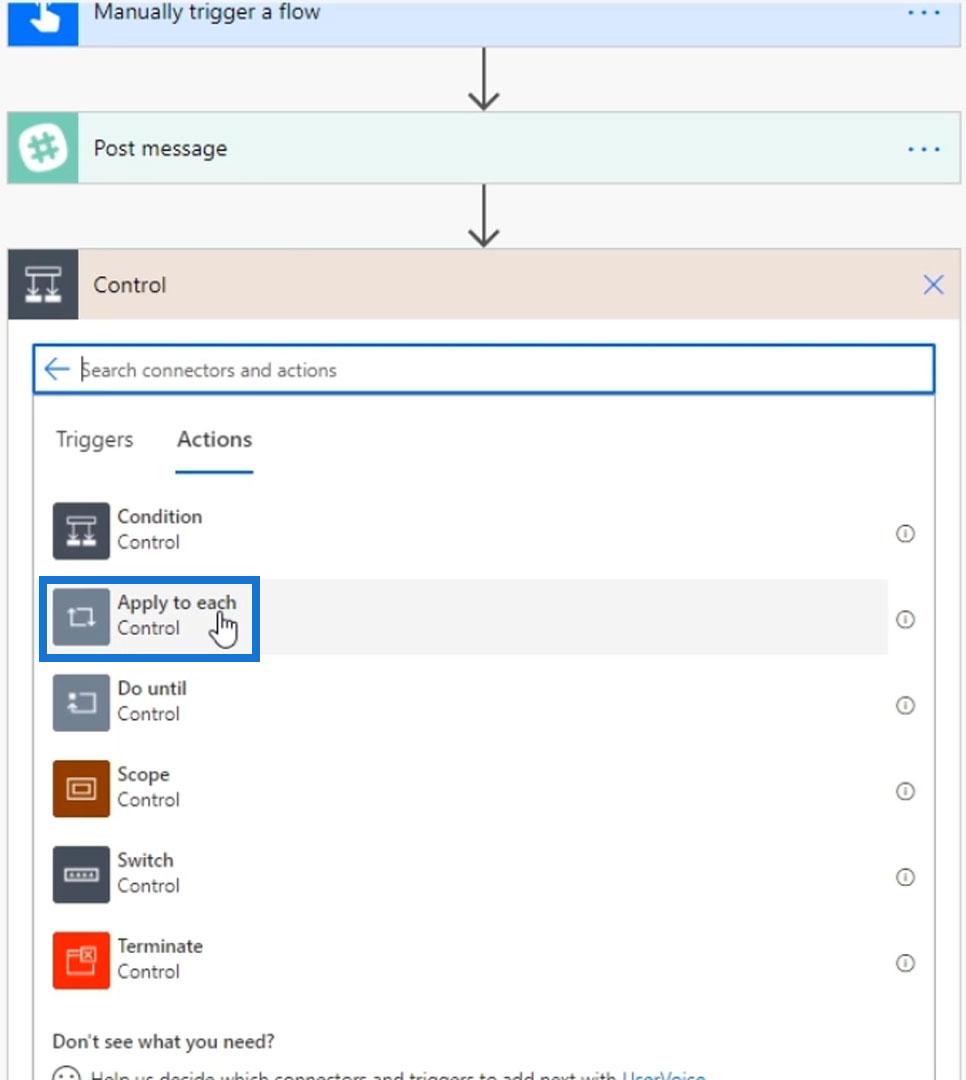Show info for the Switch action

905,877
